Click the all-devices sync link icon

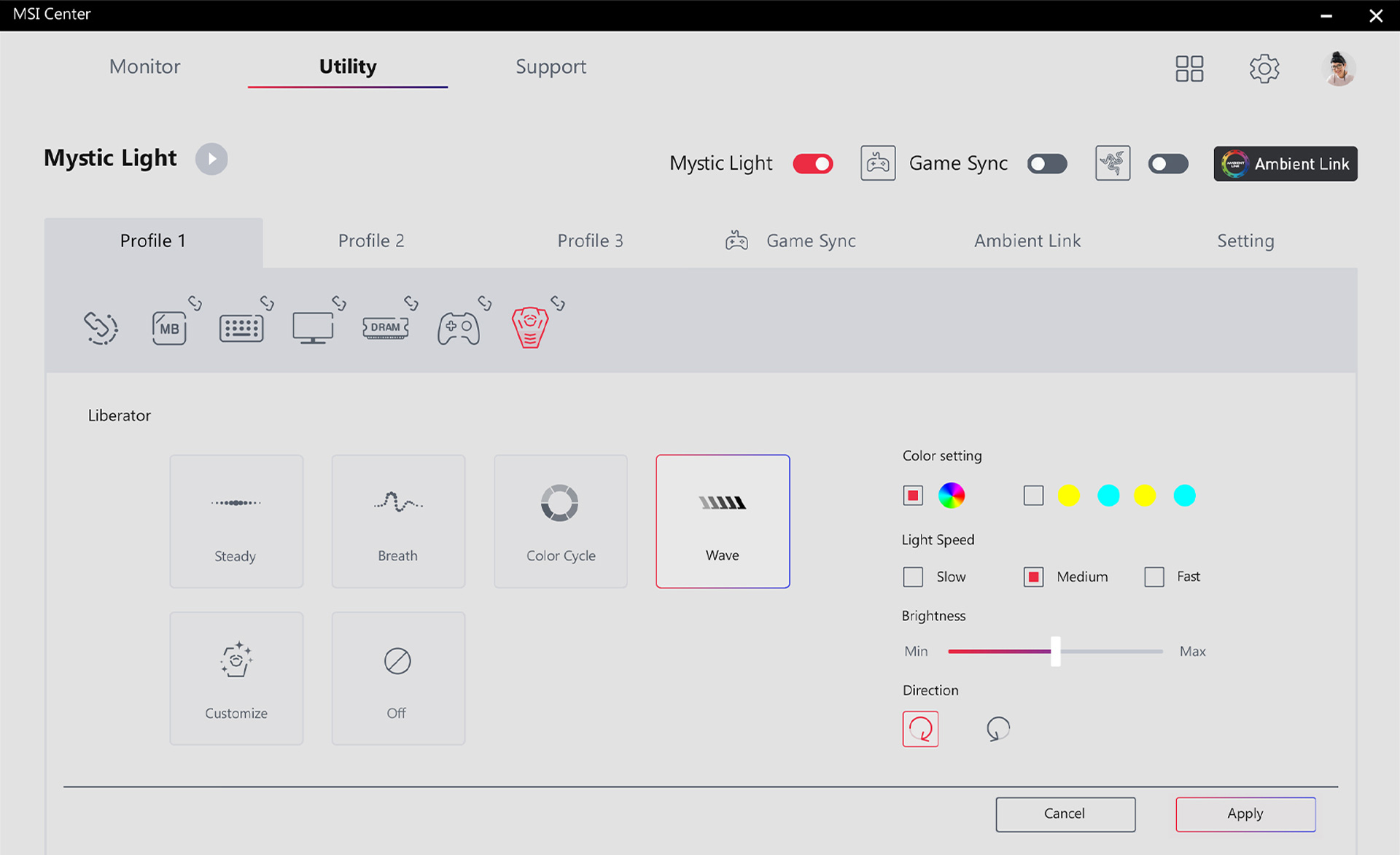(101, 328)
